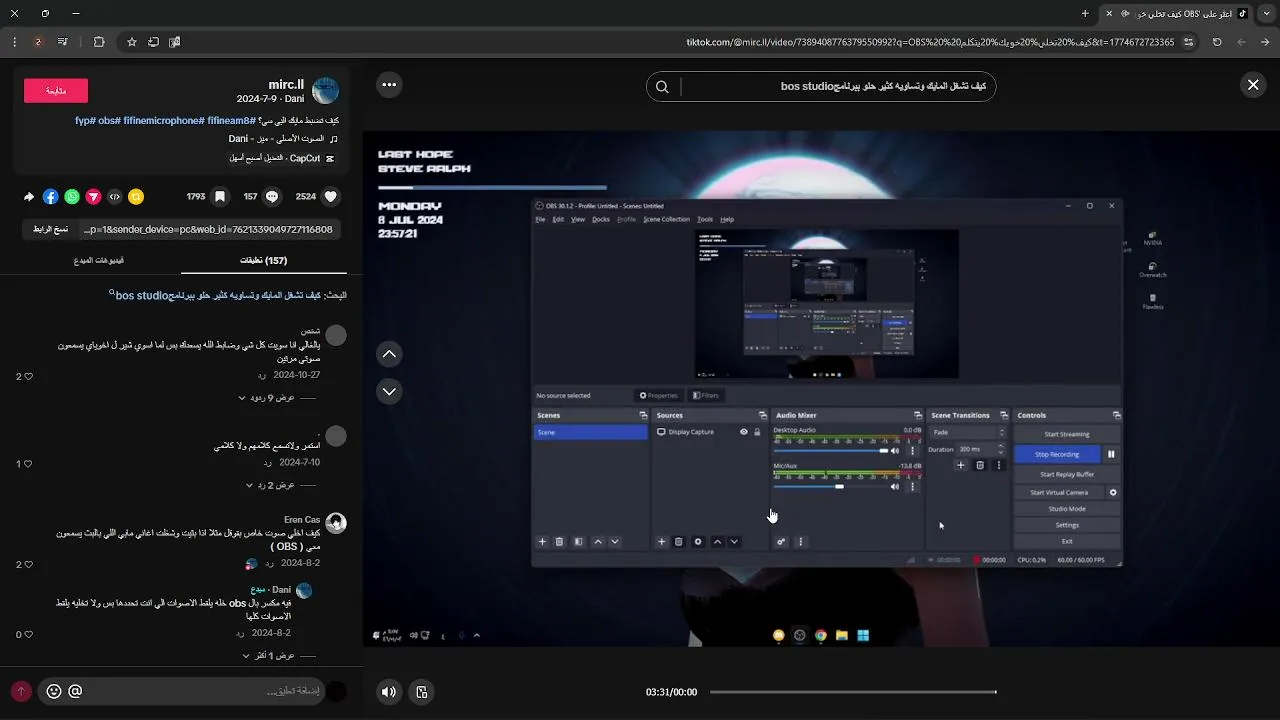Click the pink follow button

[56, 91]
